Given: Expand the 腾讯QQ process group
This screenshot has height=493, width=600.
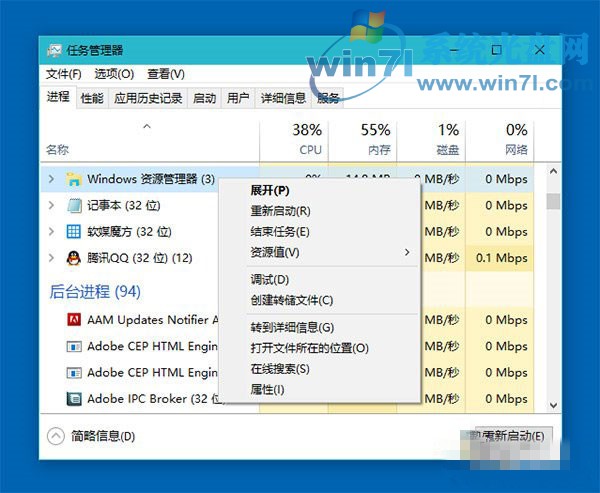Looking at the screenshot, I should point(52,258).
